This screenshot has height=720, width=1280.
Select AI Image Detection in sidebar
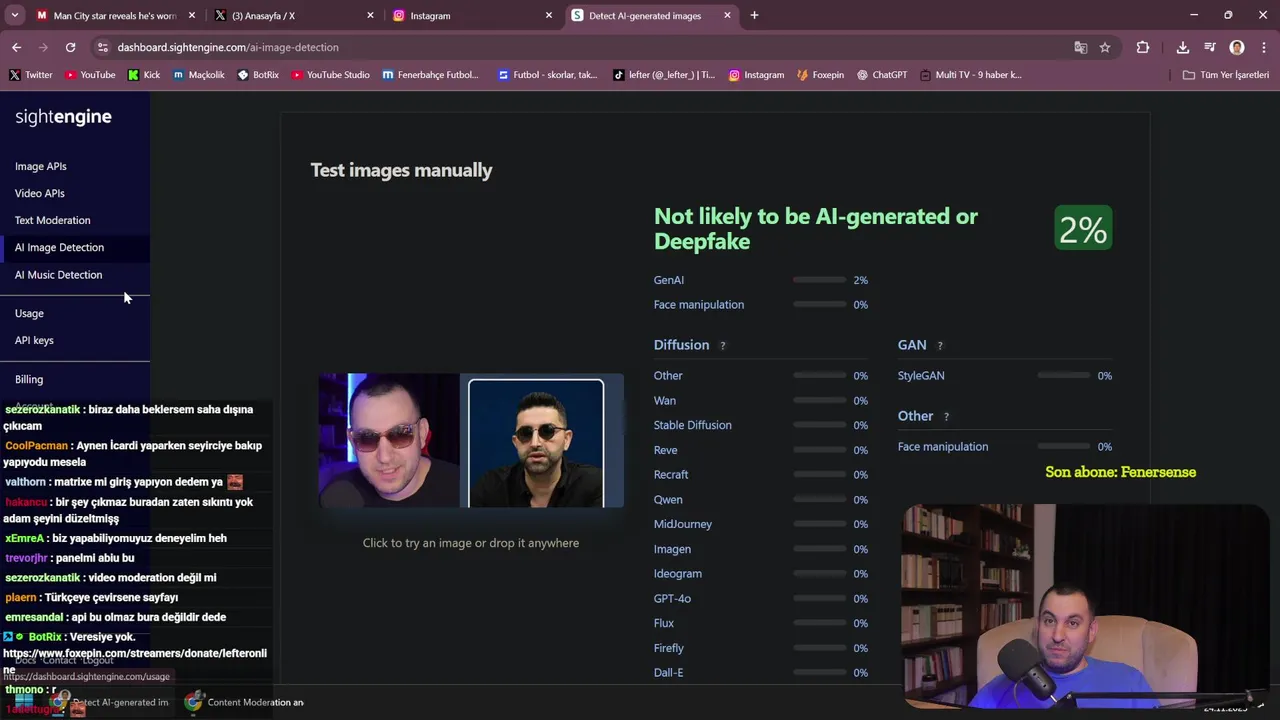tap(59, 247)
